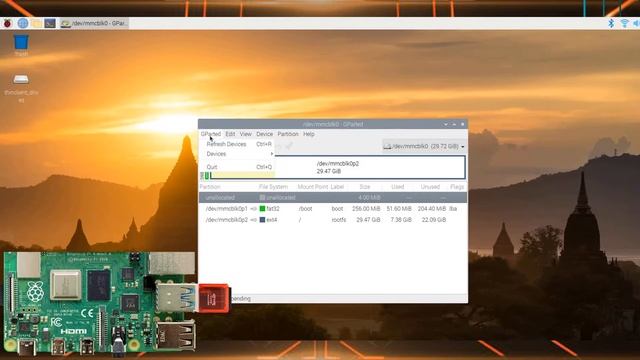Click the File System column header
The width and height of the screenshot is (640, 360).
(x=273, y=187)
